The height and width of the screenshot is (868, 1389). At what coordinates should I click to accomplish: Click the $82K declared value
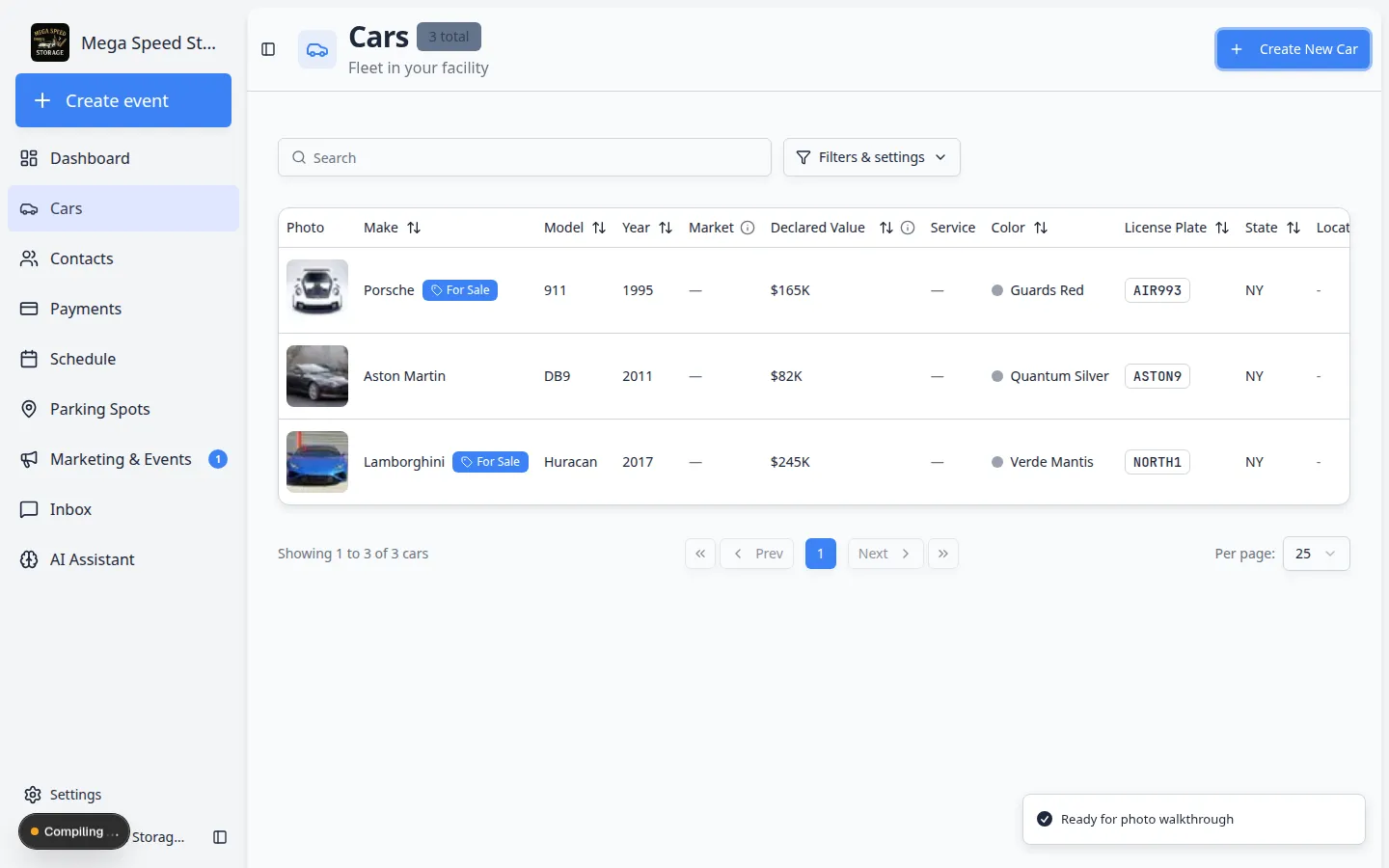tap(786, 376)
